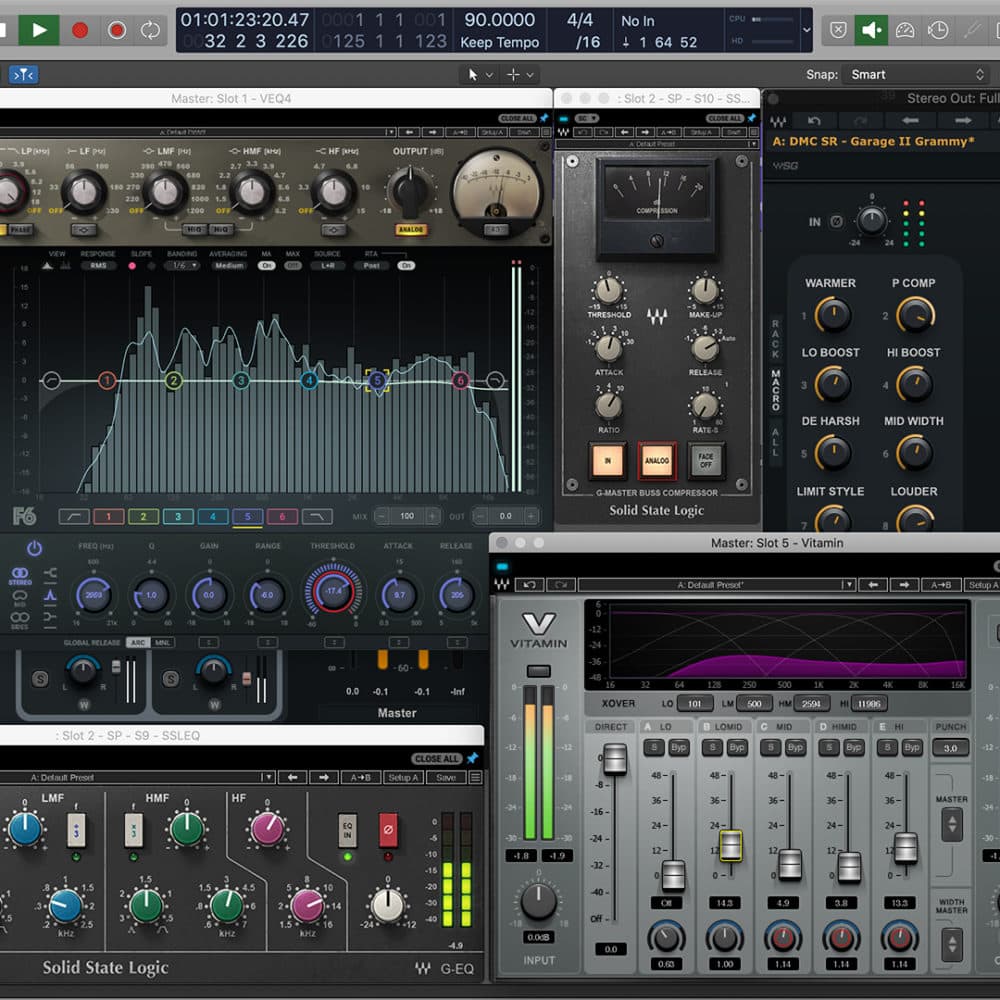
Task: Solo the Vitamin C MID band
Action: (x=770, y=747)
